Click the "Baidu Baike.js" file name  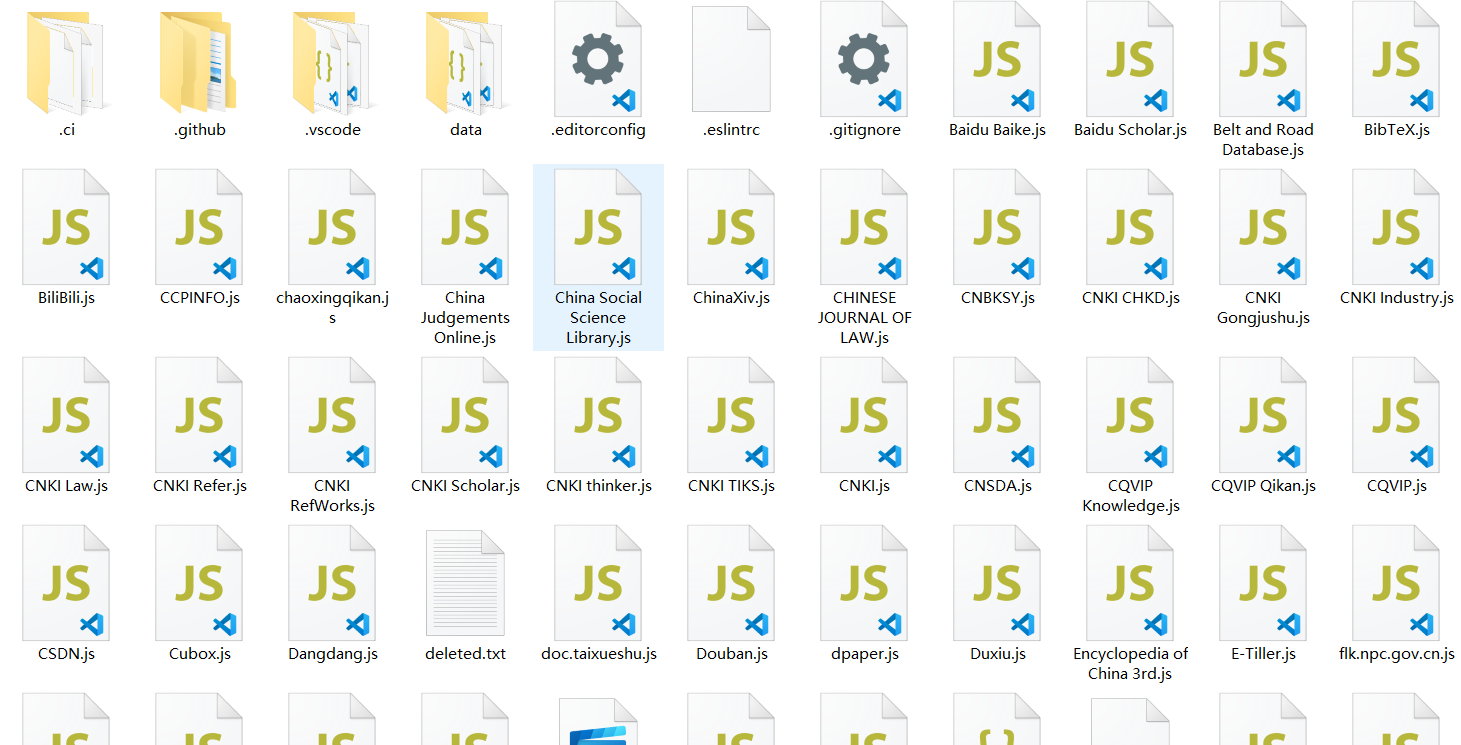997,130
